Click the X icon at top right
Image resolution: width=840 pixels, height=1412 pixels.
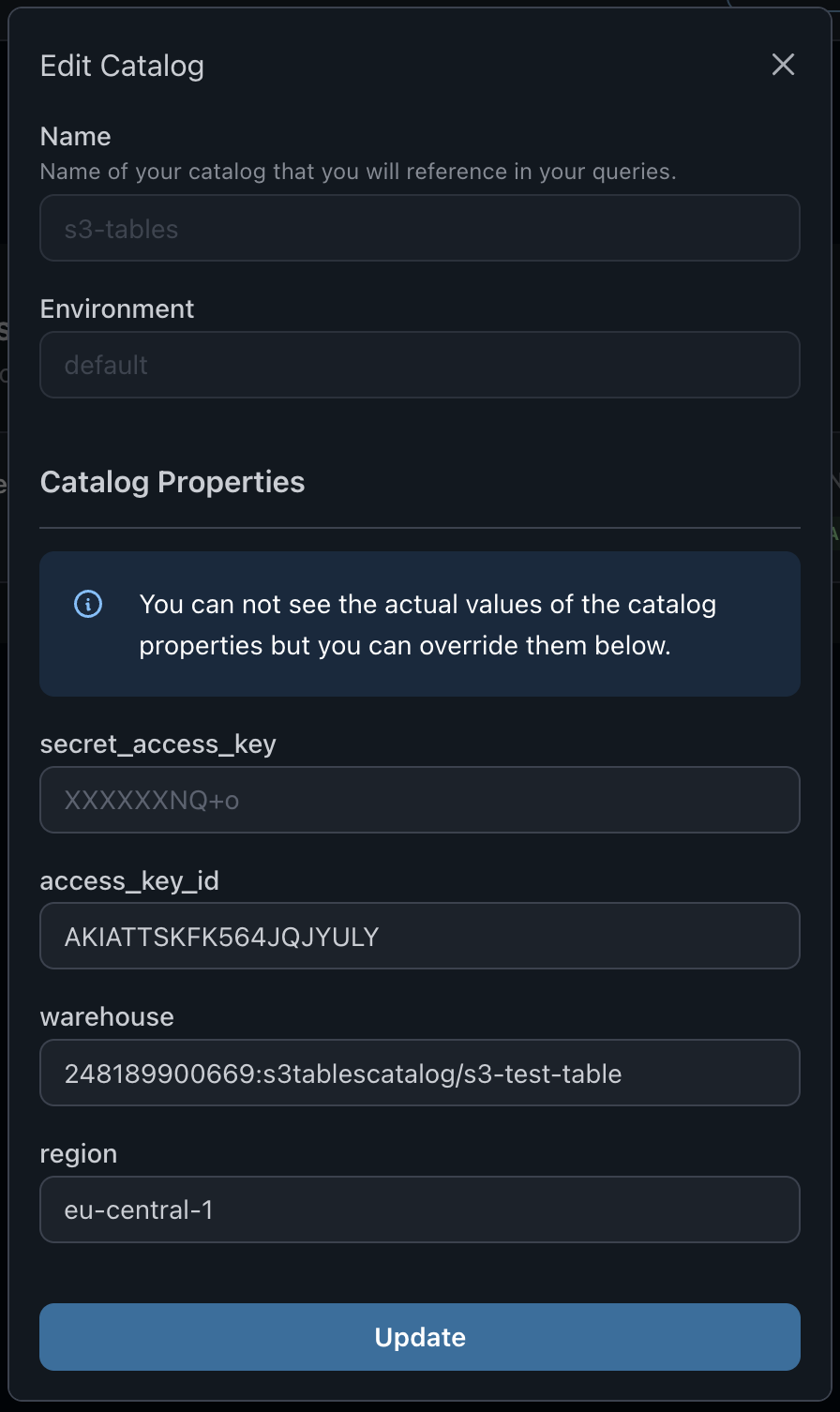click(x=783, y=65)
